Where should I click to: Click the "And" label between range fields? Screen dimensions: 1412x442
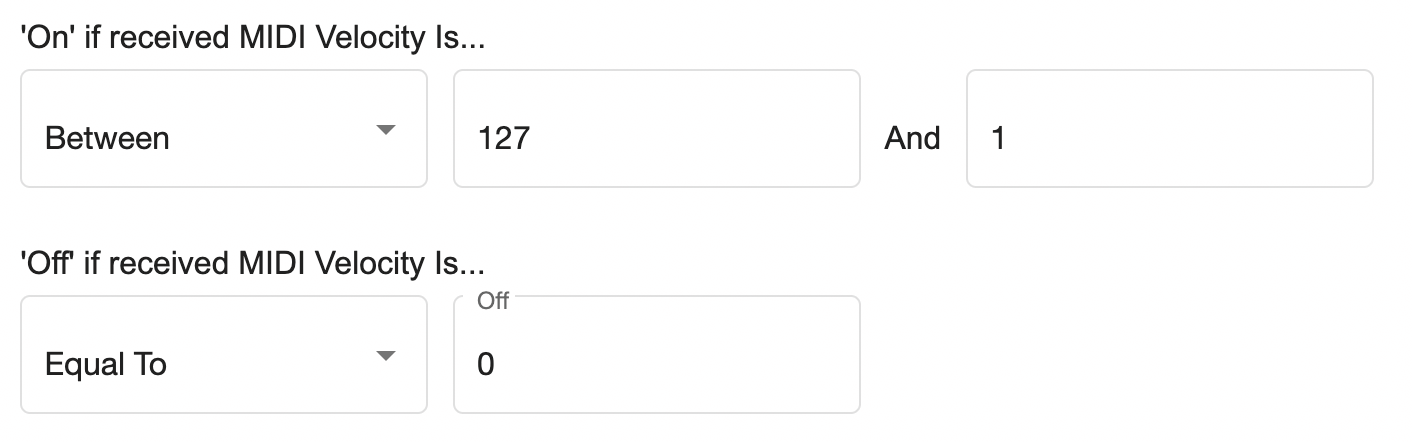pos(912,138)
